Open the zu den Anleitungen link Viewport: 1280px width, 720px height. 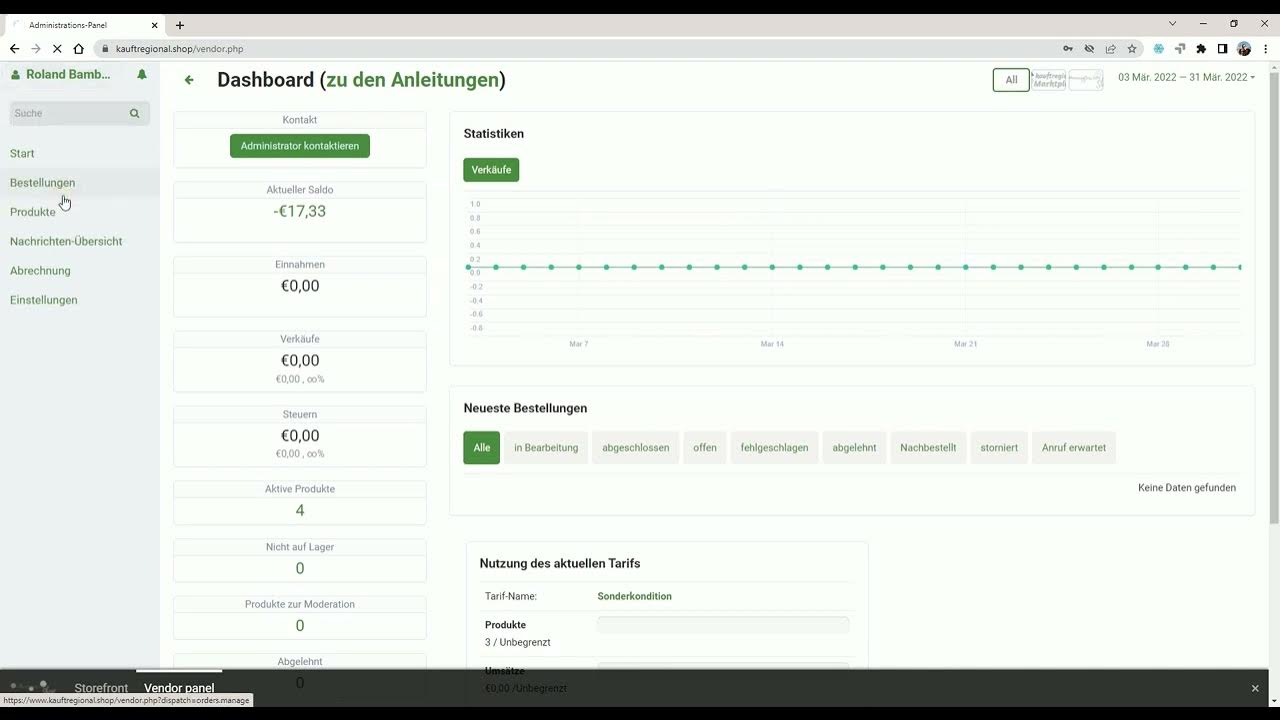tap(412, 80)
